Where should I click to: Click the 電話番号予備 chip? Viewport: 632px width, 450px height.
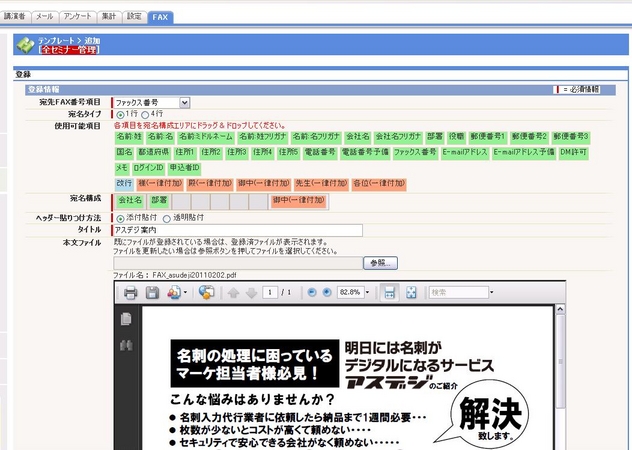coord(365,153)
